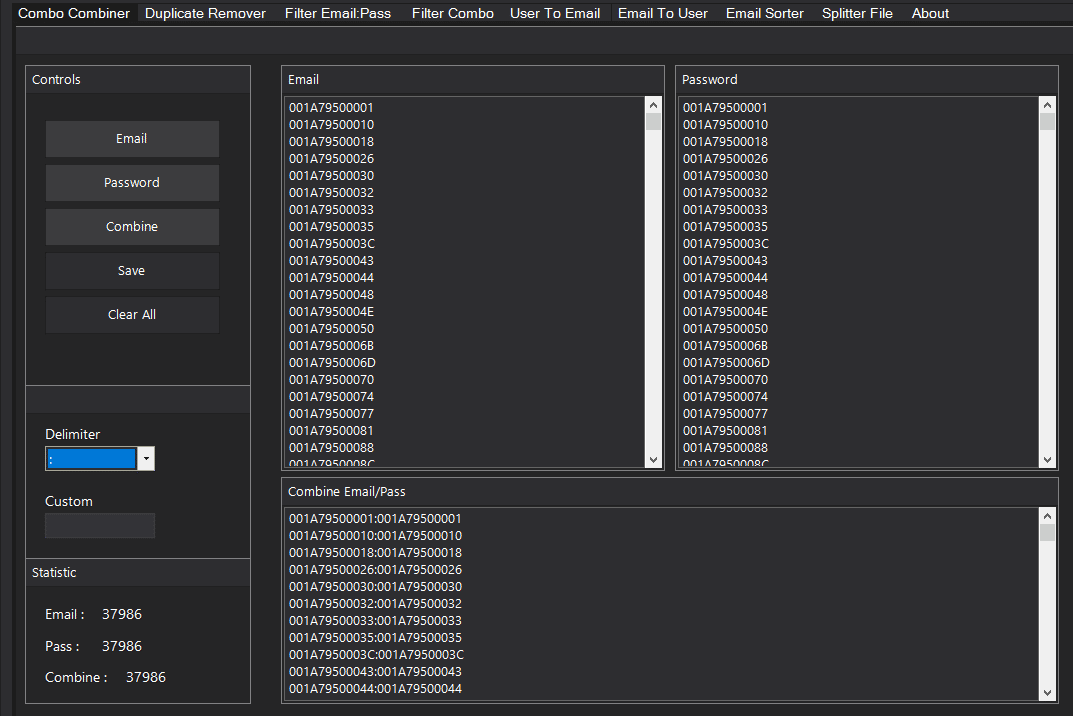Open the Duplicate Remover tab
Screen dimensions: 1073x716
[205, 13]
